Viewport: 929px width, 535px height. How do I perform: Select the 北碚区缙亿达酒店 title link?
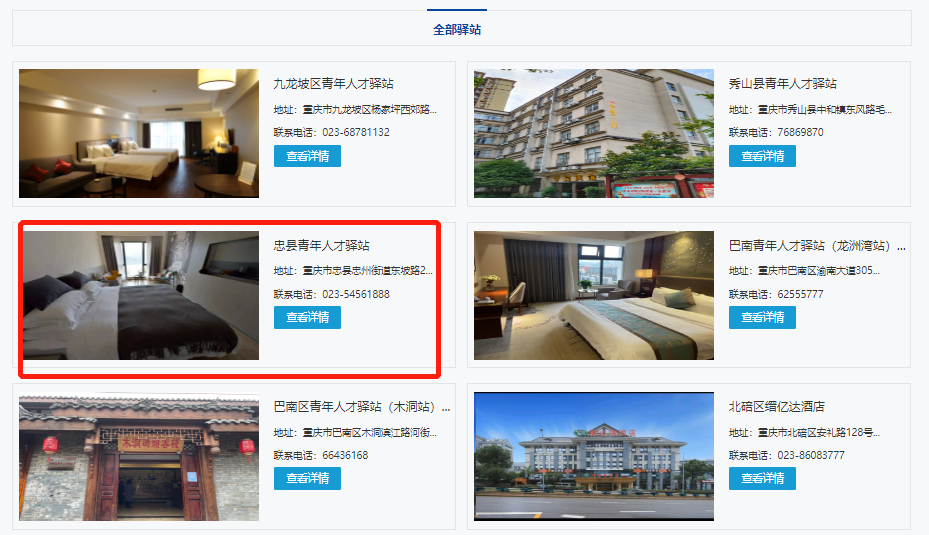pos(777,406)
